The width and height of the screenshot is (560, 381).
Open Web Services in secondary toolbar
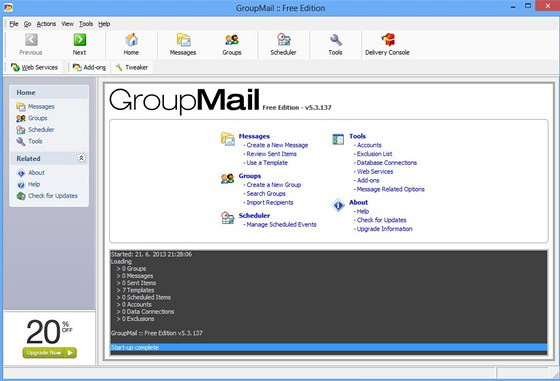[35, 67]
